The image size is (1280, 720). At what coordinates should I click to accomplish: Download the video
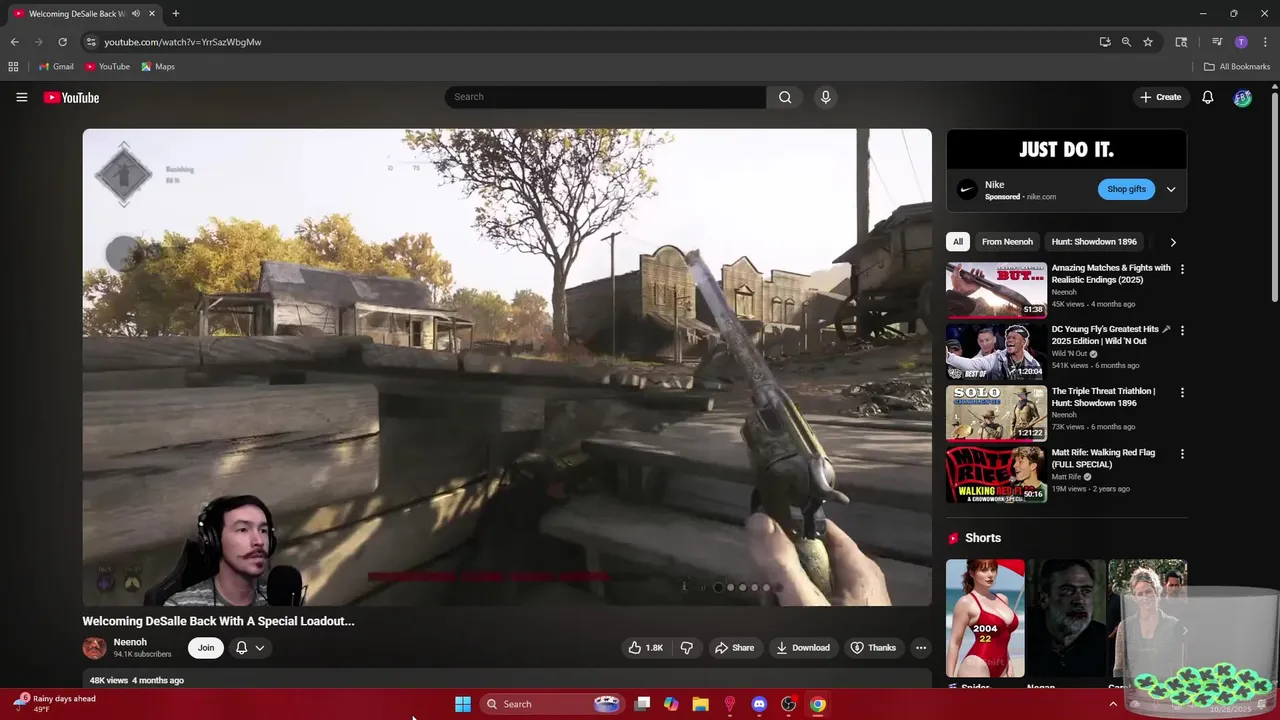tap(803, 648)
